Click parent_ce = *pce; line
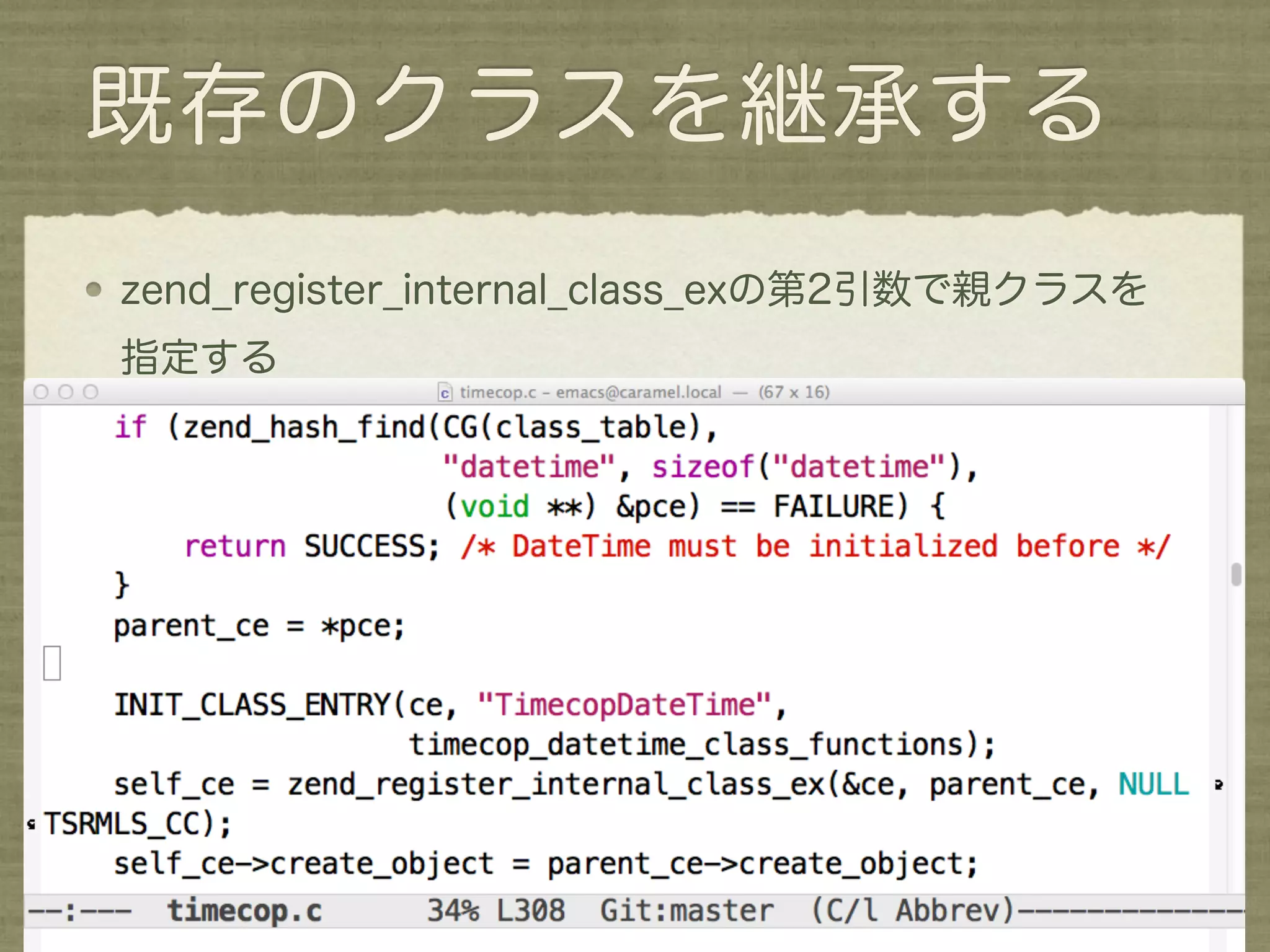 tap(259, 626)
